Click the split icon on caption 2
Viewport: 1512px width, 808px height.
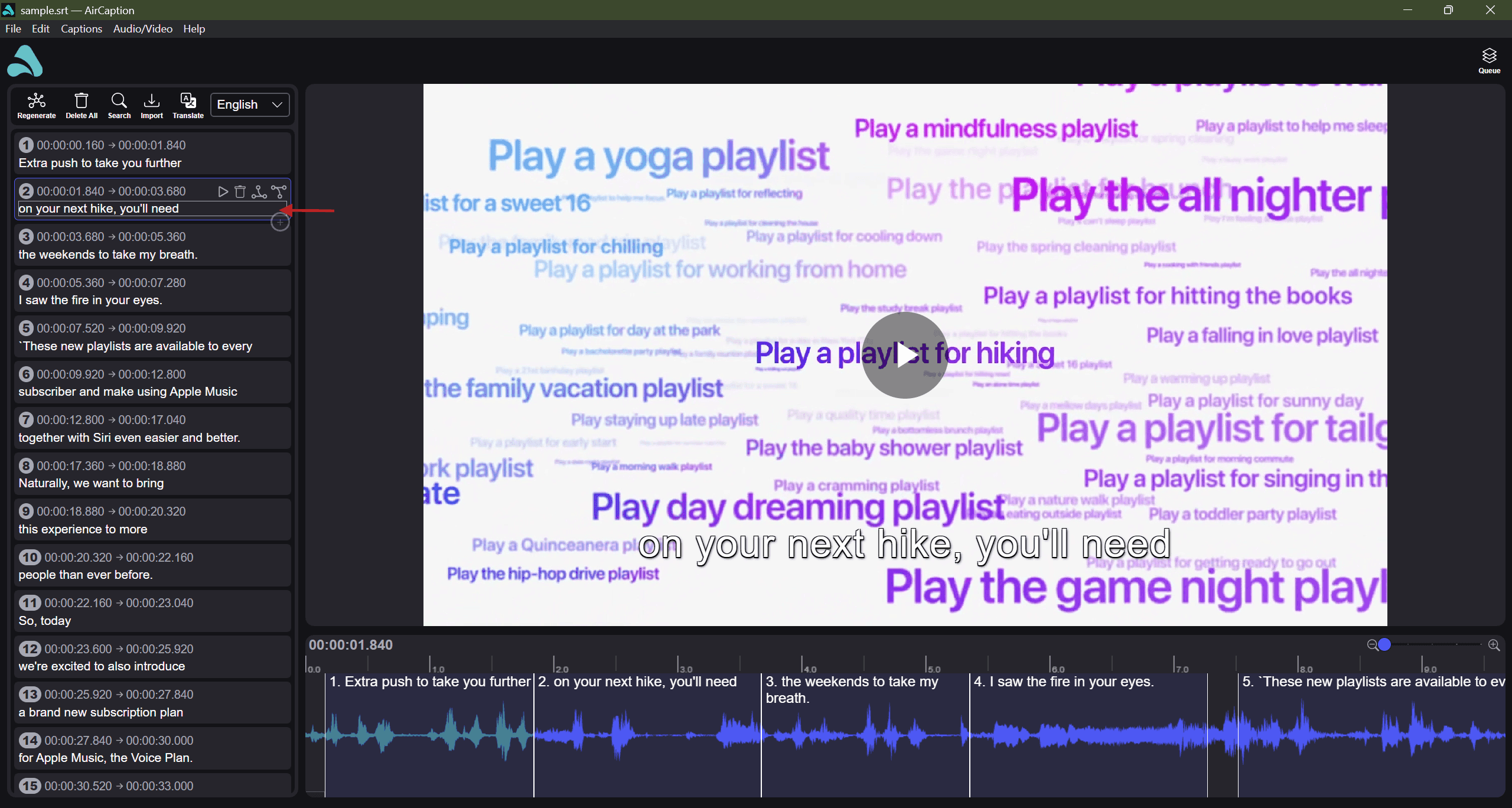coord(279,191)
